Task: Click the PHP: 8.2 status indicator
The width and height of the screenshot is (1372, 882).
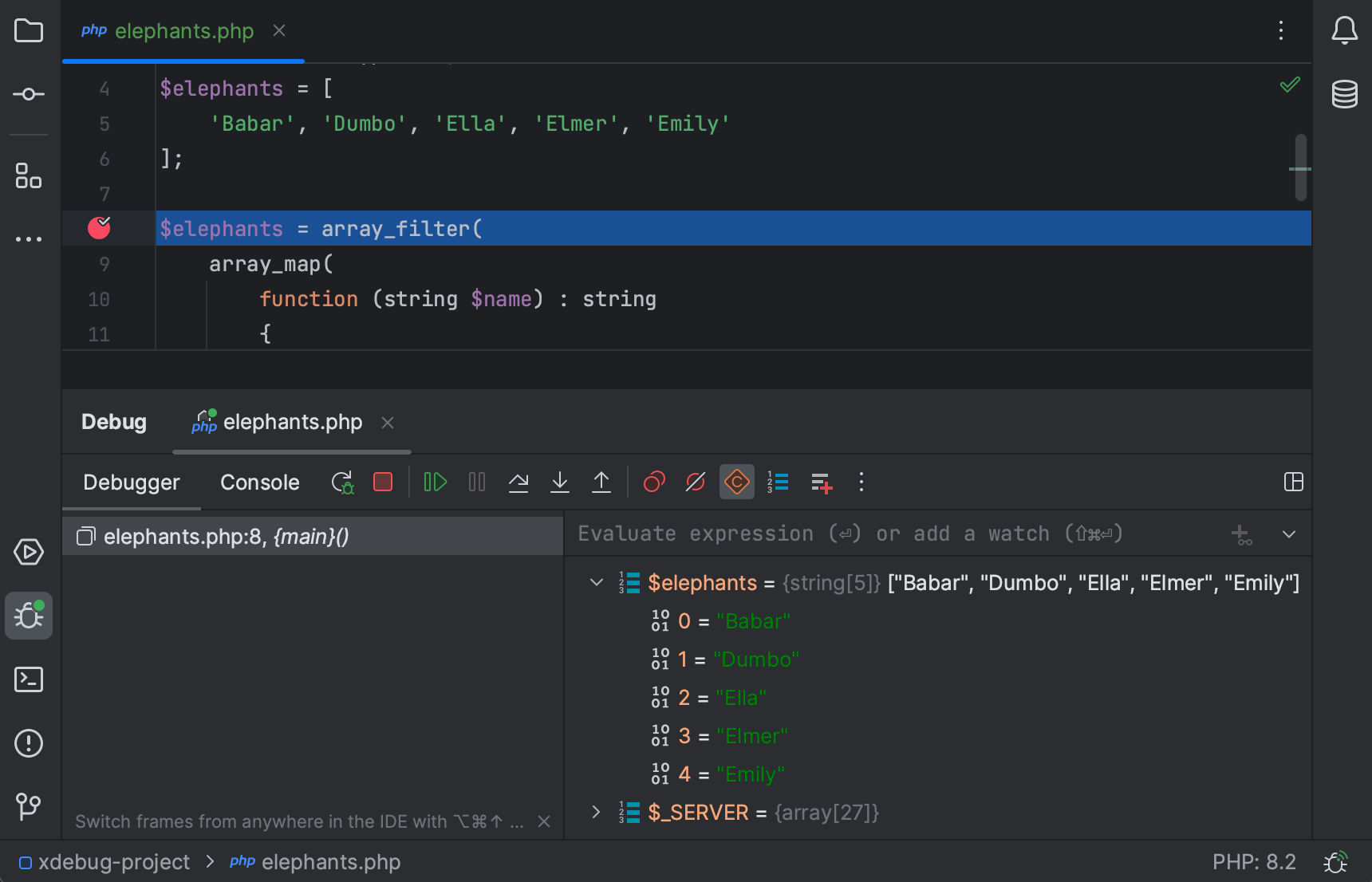Action: pyautogui.click(x=1253, y=862)
